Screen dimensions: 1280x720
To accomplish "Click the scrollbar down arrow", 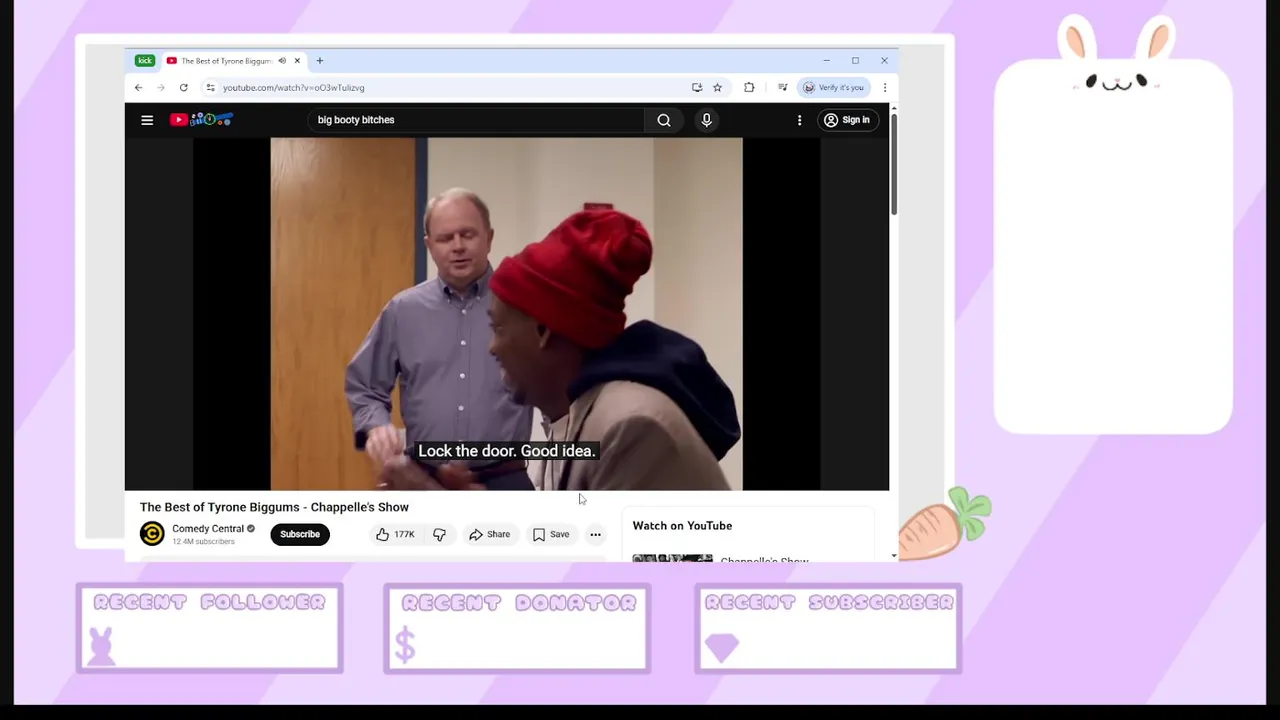I will 894,555.
